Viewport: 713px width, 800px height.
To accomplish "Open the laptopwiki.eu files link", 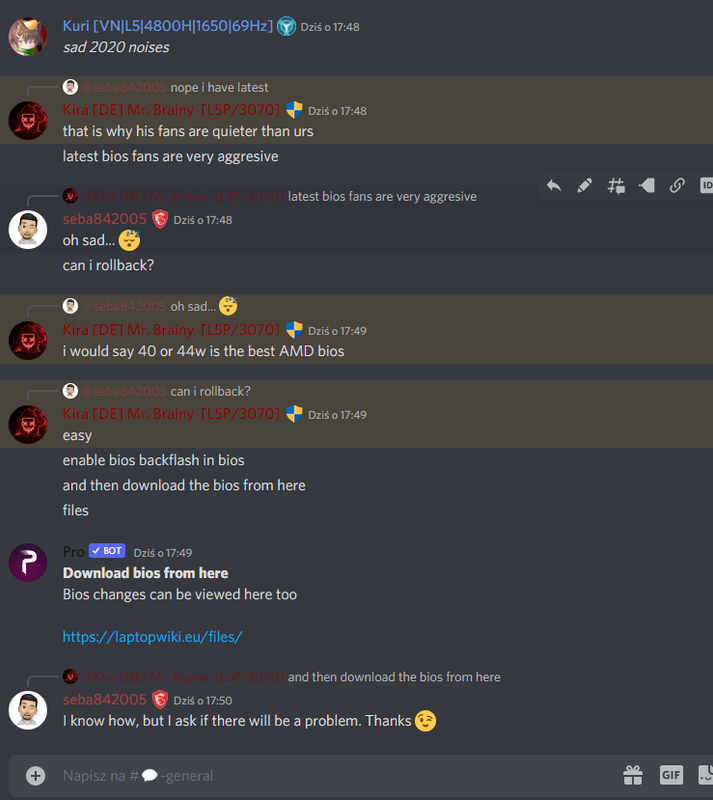I will pyautogui.click(x=152, y=637).
